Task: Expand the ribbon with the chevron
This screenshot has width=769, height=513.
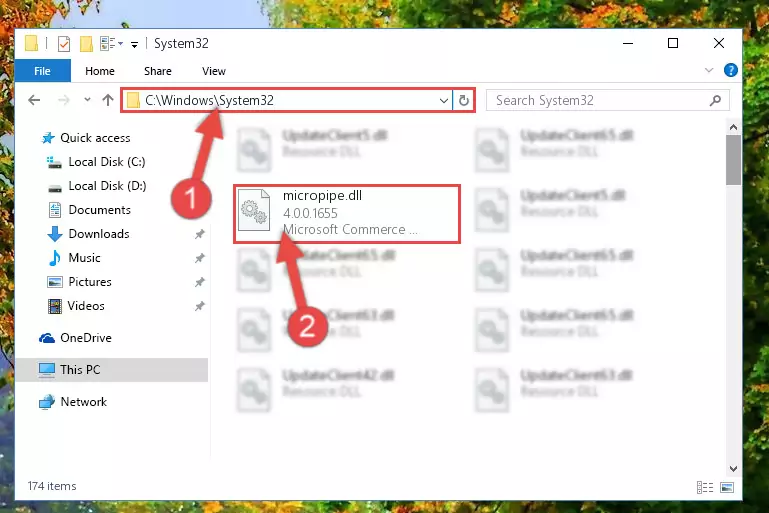Action: (x=709, y=71)
